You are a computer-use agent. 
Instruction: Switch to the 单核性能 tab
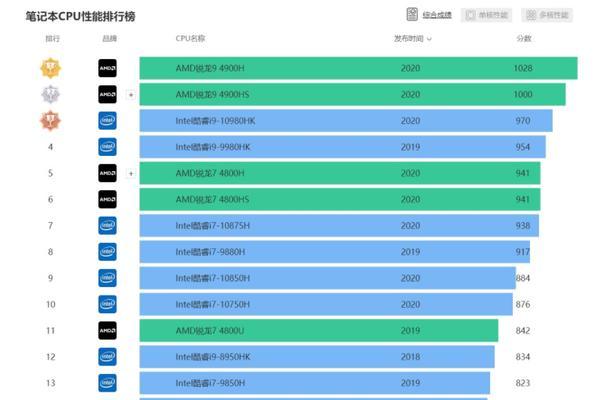(487, 15)
